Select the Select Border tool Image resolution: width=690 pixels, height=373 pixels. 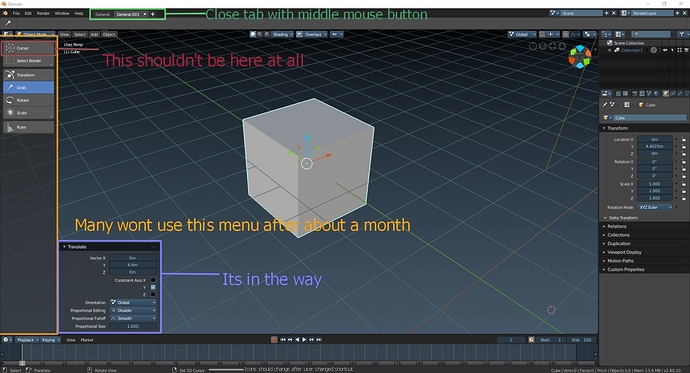coord(29,61)
